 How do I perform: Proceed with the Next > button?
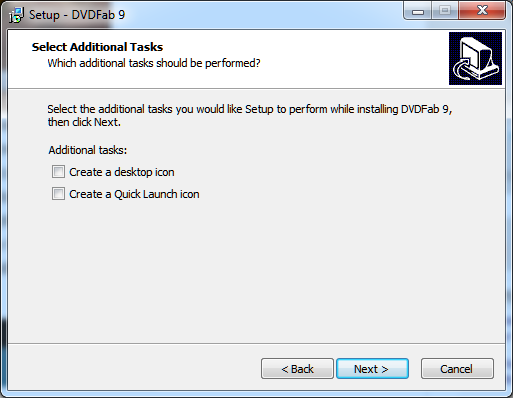[x=372, y=369]
